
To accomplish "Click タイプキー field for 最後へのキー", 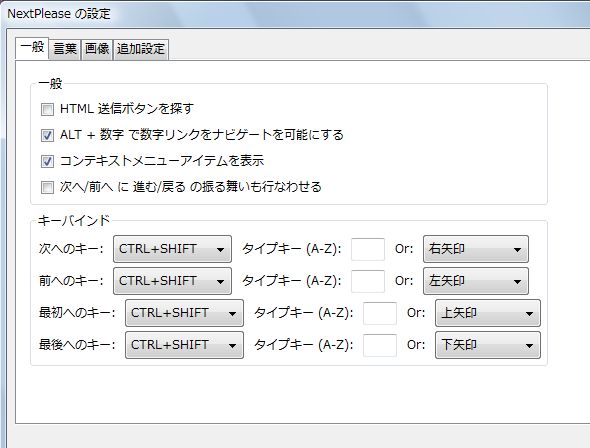I will coord(380,345).
